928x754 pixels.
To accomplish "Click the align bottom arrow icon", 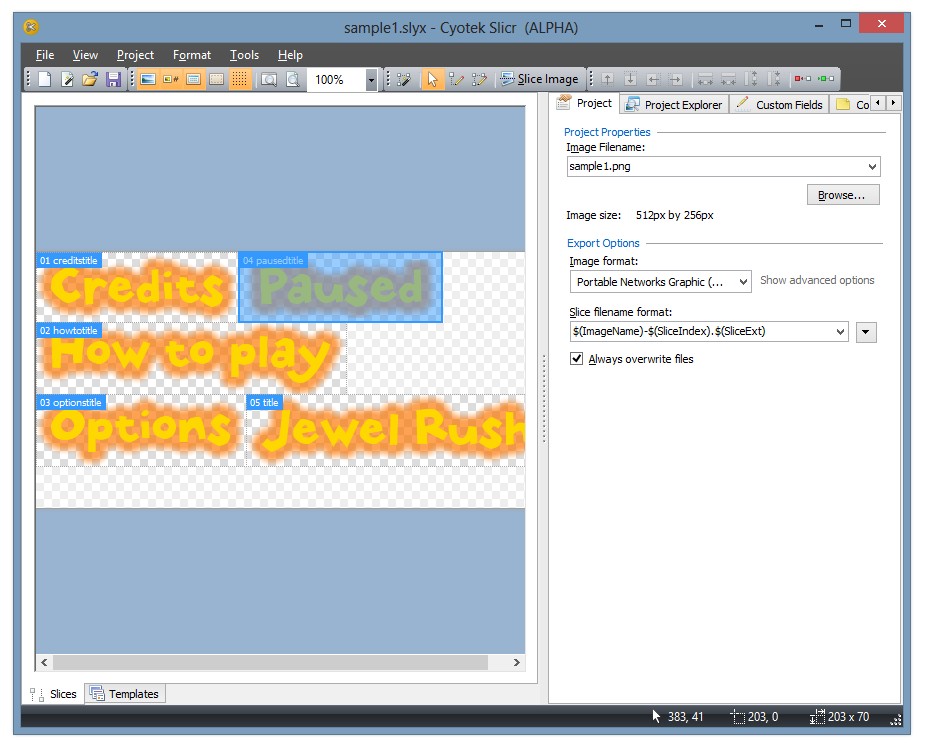I will [630, 79].
